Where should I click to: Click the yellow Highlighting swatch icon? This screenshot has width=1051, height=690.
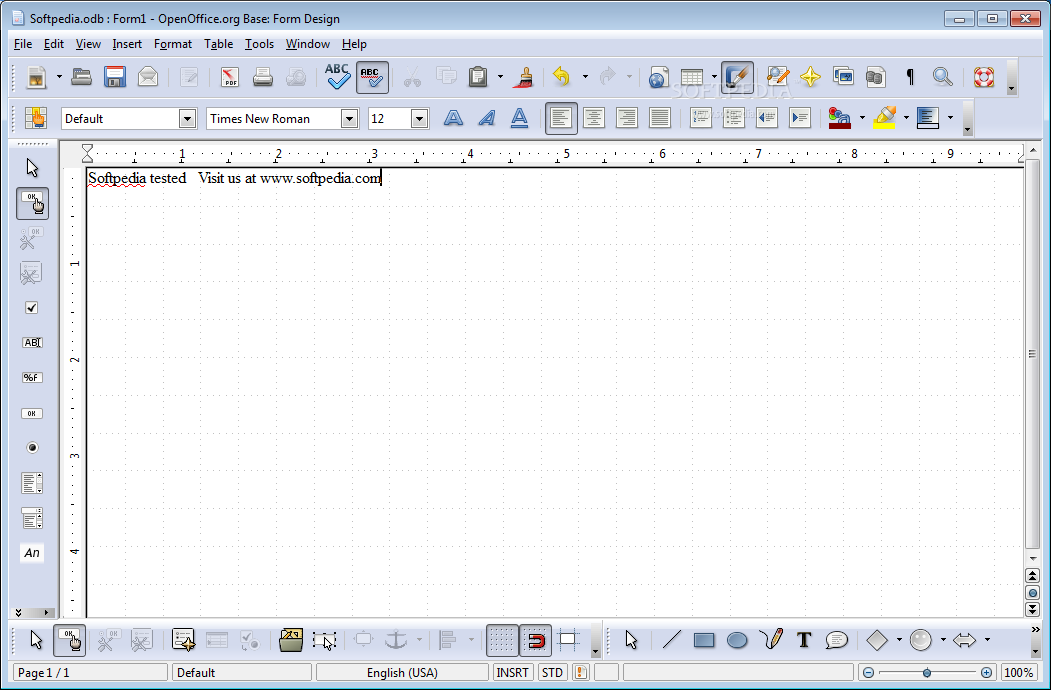886,118
